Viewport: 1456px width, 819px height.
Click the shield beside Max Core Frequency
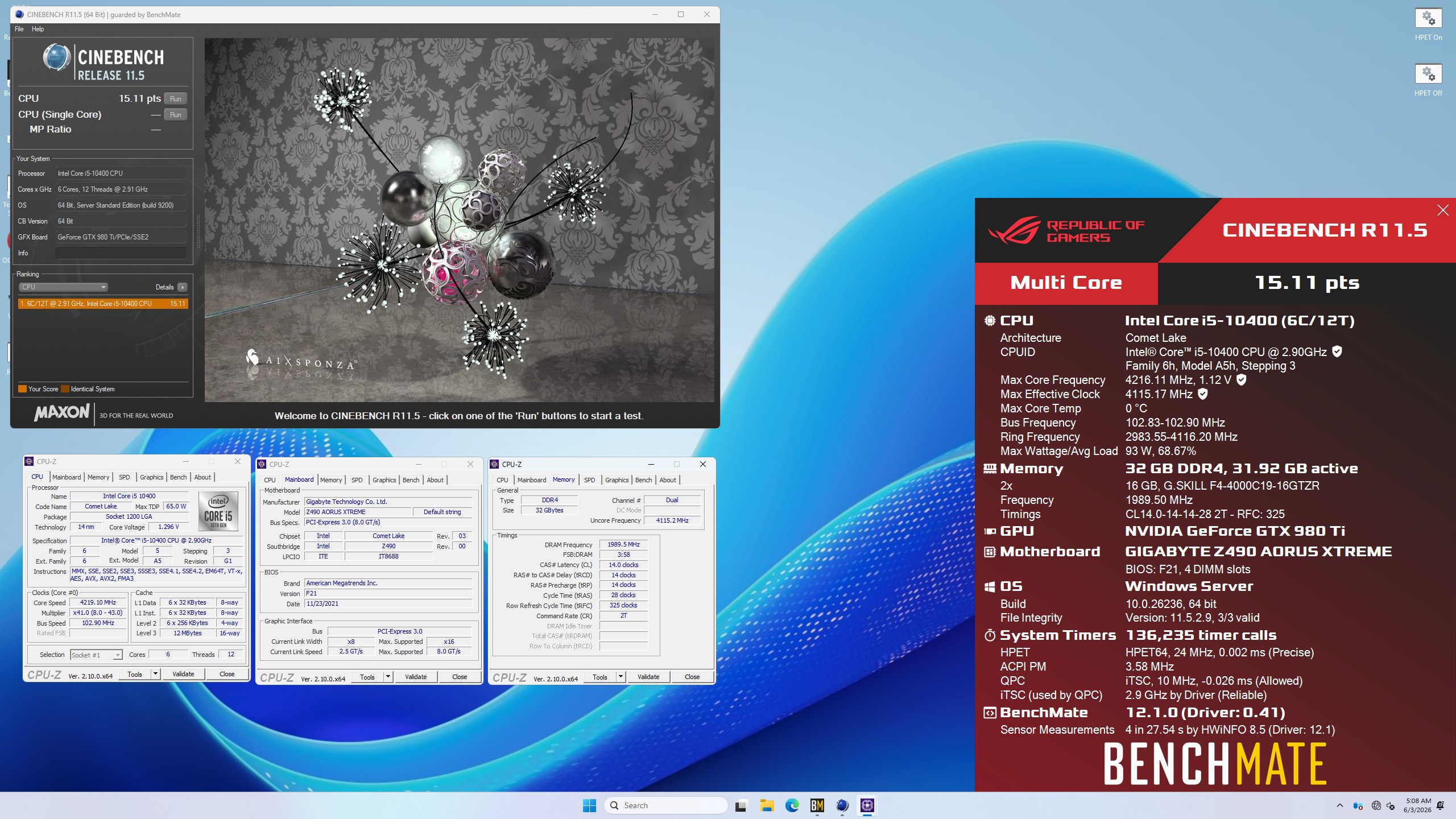coord(1242,379)
